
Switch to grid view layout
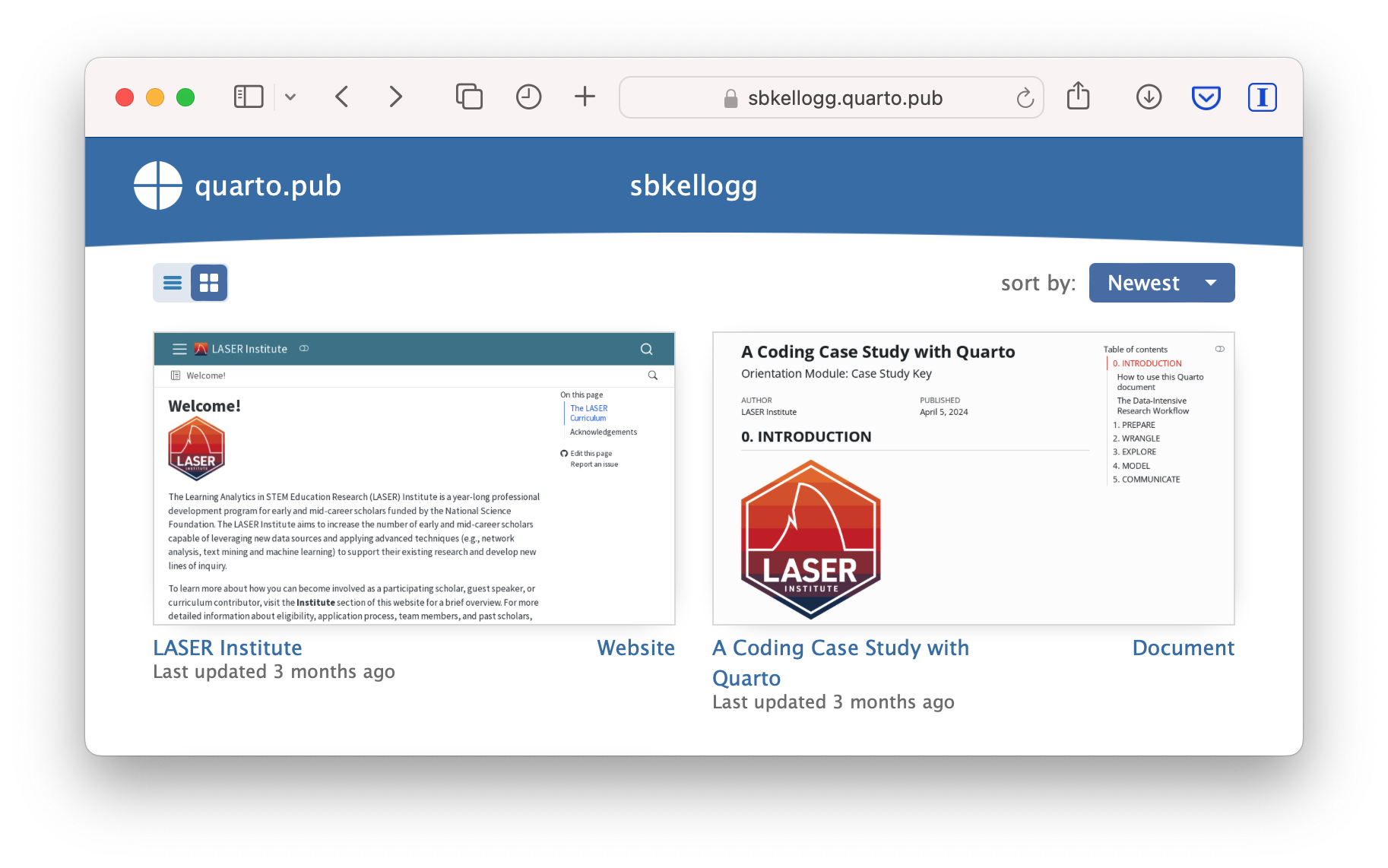(209, 283)
